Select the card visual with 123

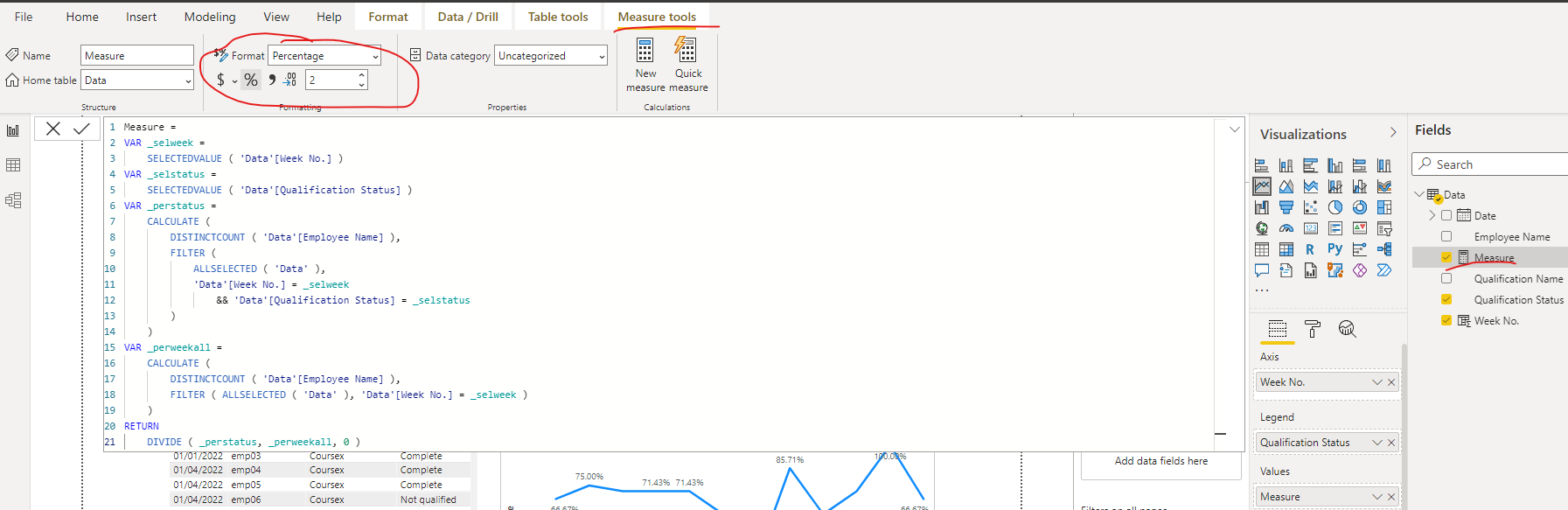coord(1311,228)
